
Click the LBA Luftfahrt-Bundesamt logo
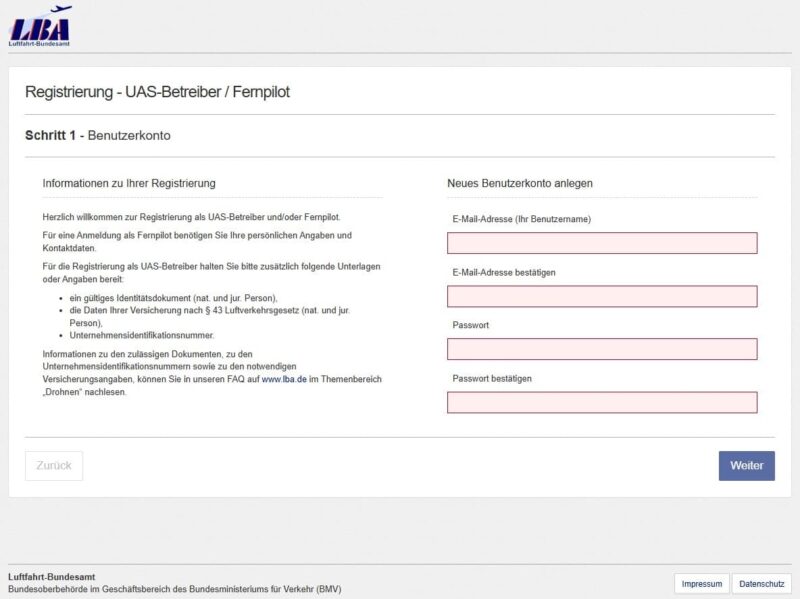coord(40,26)
